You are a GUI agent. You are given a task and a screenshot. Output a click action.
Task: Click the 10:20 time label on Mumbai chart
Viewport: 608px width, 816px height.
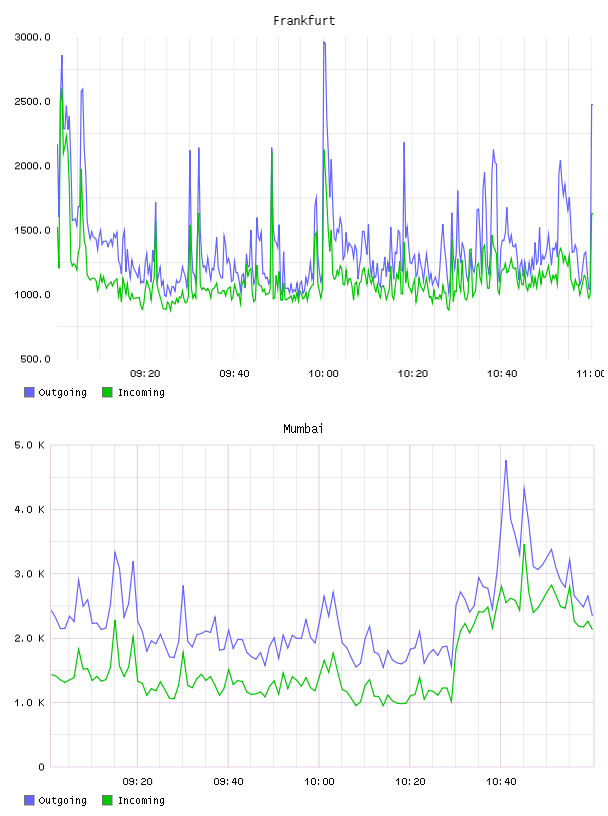point(410,782)
